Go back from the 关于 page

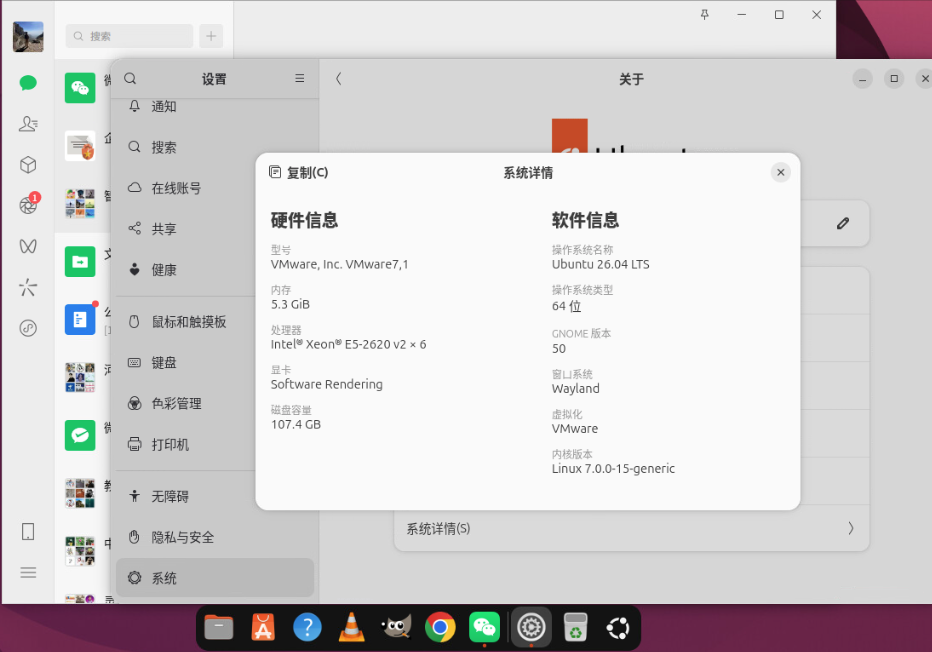338,78
